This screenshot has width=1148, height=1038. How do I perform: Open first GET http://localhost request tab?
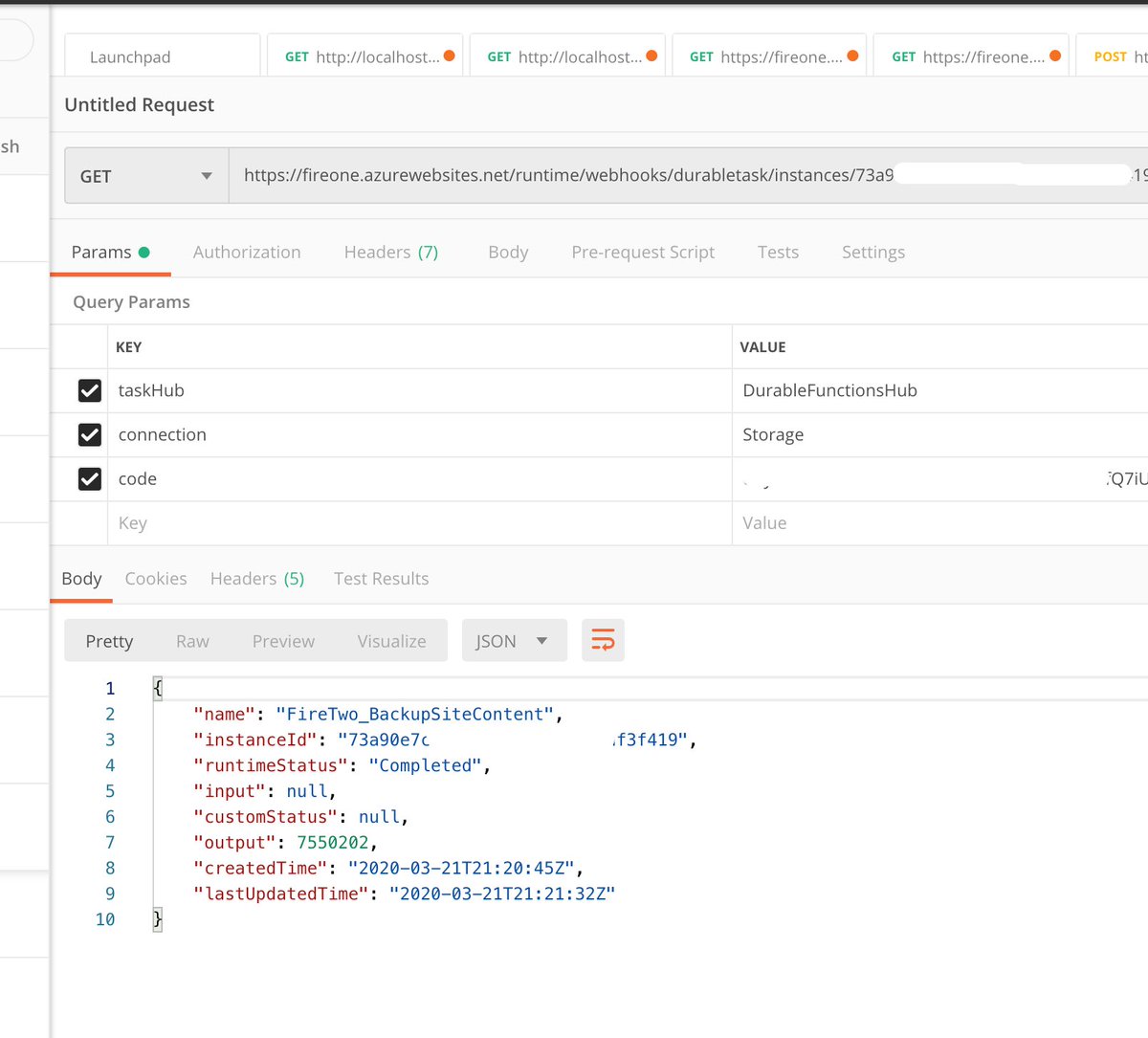(364, 56)
